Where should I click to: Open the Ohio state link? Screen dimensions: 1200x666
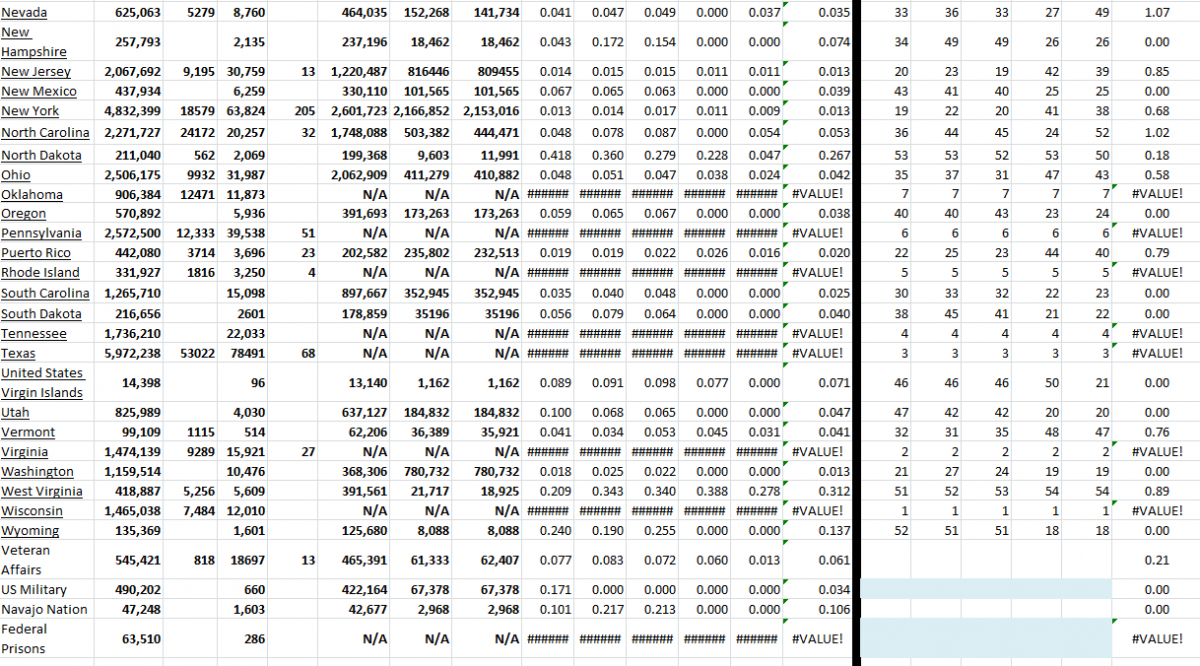coord(17,174)
